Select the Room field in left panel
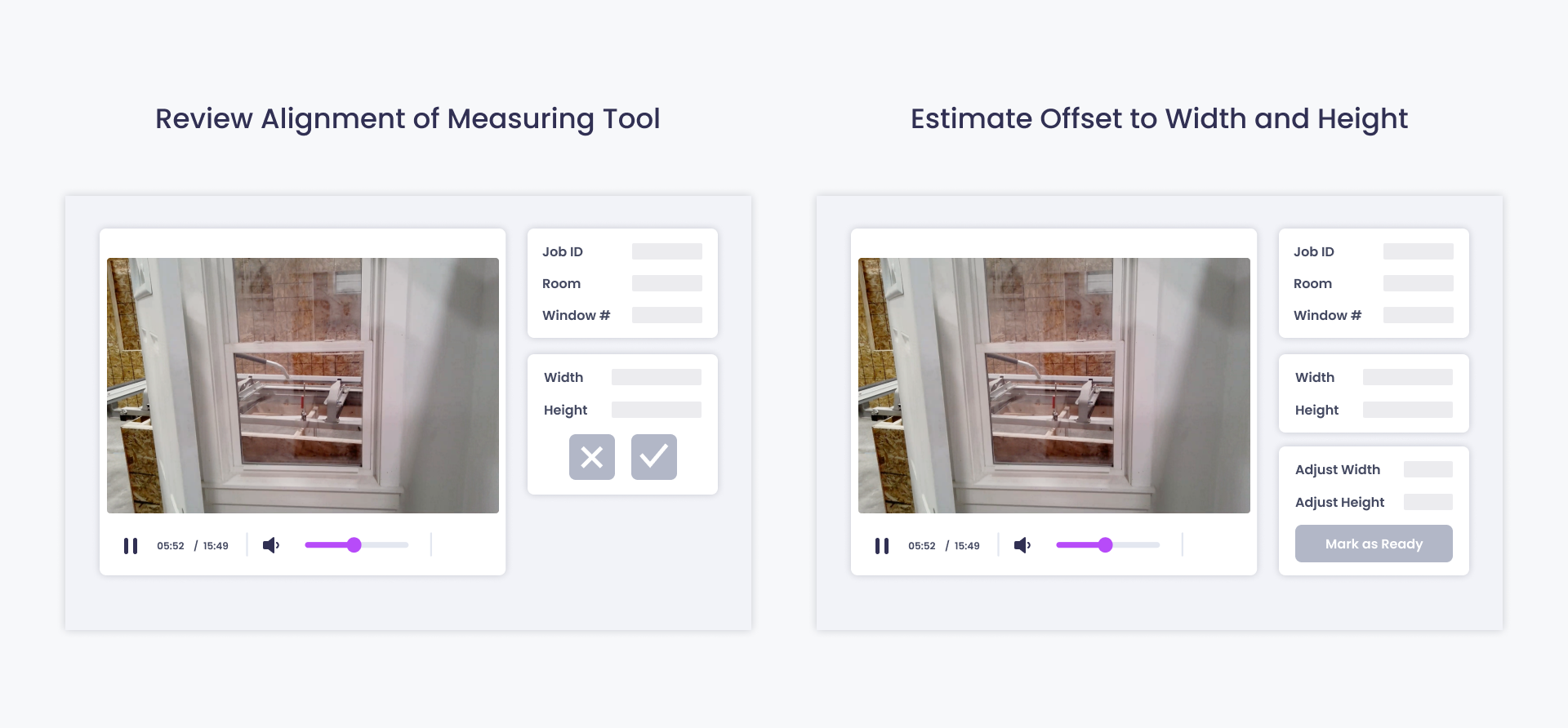 click(666, 283)
